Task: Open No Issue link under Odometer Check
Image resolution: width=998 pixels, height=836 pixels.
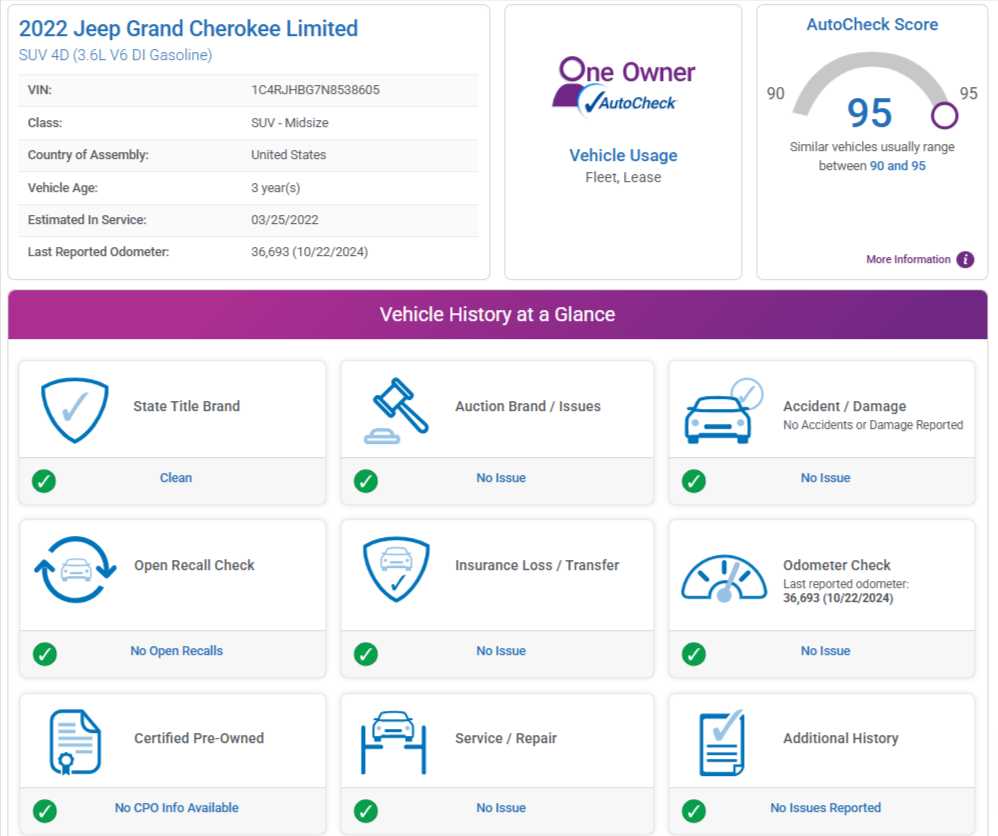Action: [826, 651]
